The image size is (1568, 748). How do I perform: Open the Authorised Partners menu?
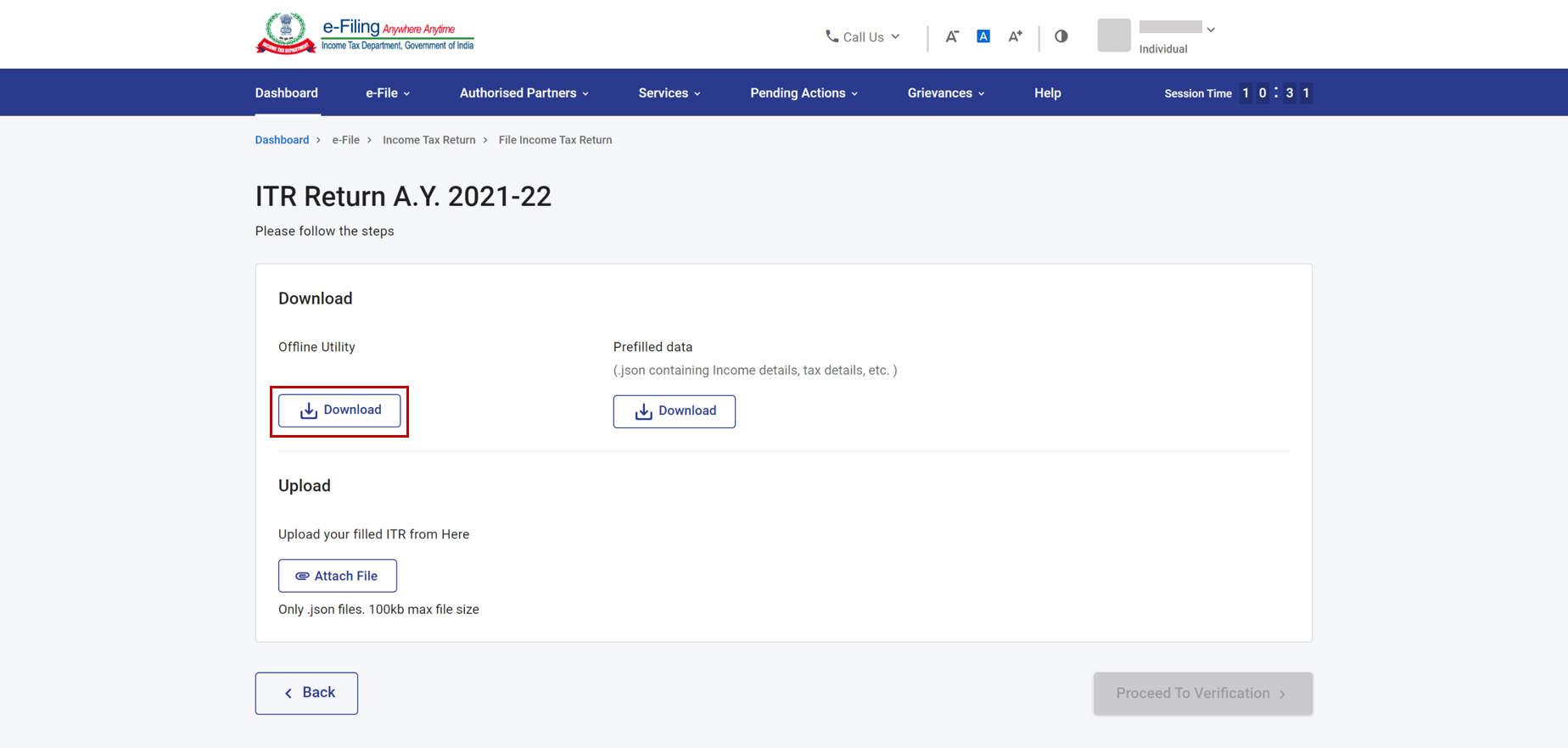[524, 93]
